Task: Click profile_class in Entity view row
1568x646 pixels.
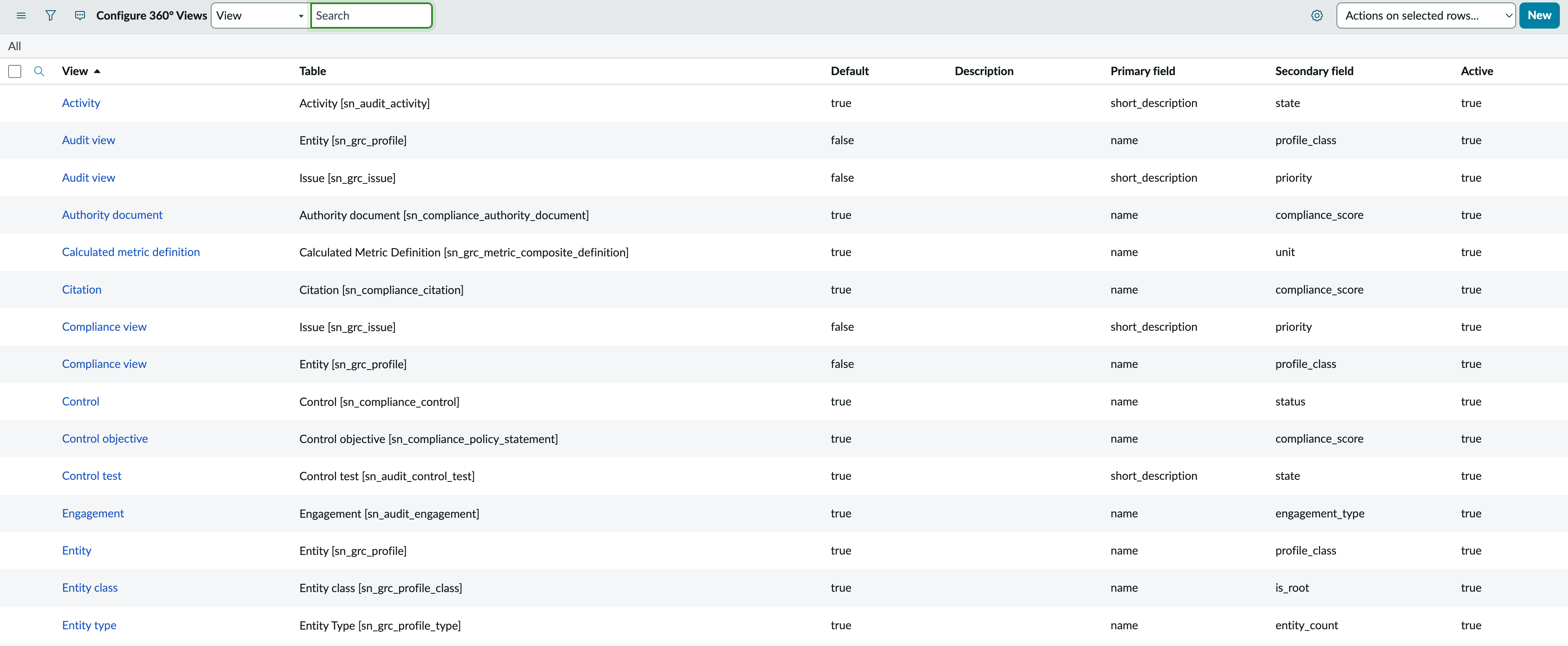Action: tap(1306, 551)
